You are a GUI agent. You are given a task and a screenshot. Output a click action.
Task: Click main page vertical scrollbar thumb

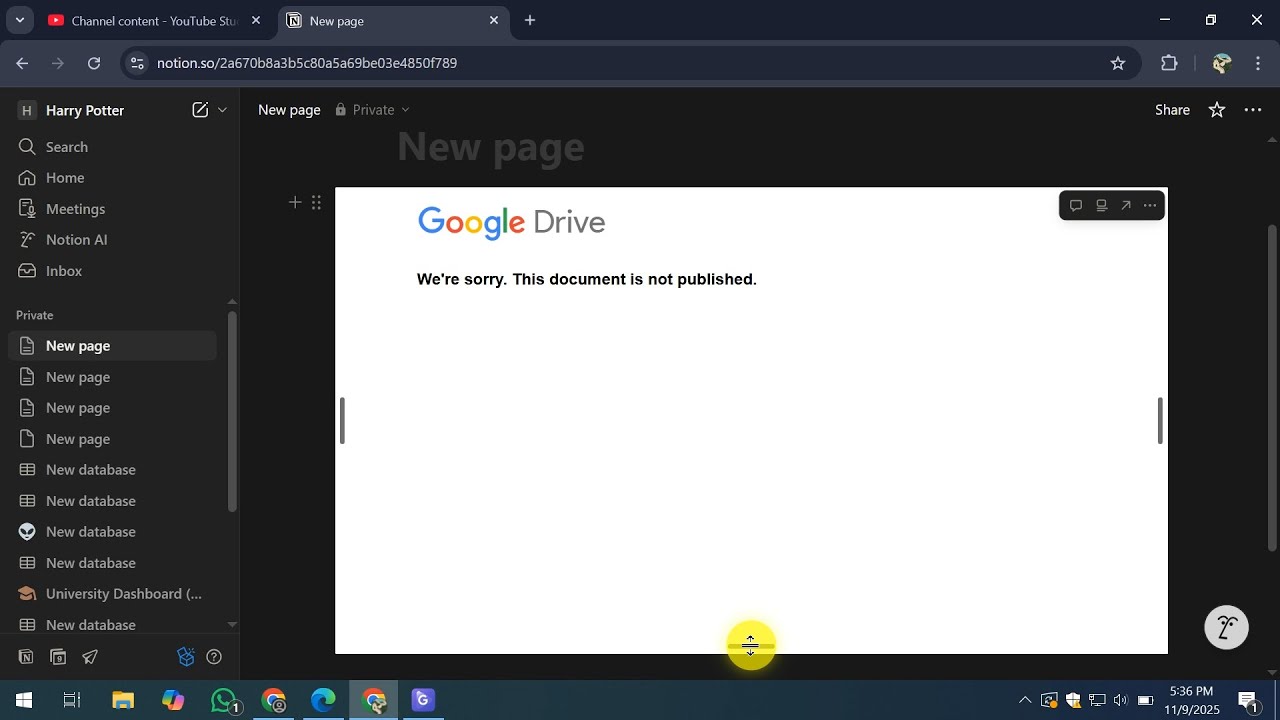(1272, 387)
